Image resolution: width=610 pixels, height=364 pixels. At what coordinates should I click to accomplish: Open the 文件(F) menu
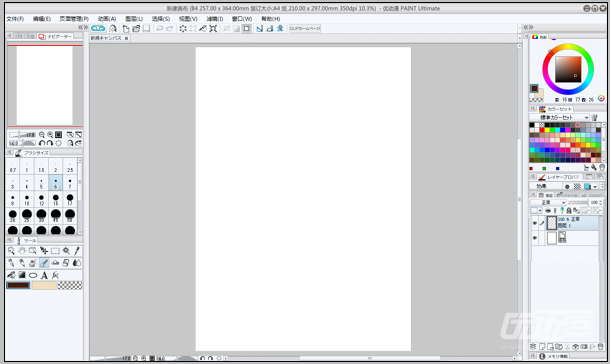click(x=15, y=19)
